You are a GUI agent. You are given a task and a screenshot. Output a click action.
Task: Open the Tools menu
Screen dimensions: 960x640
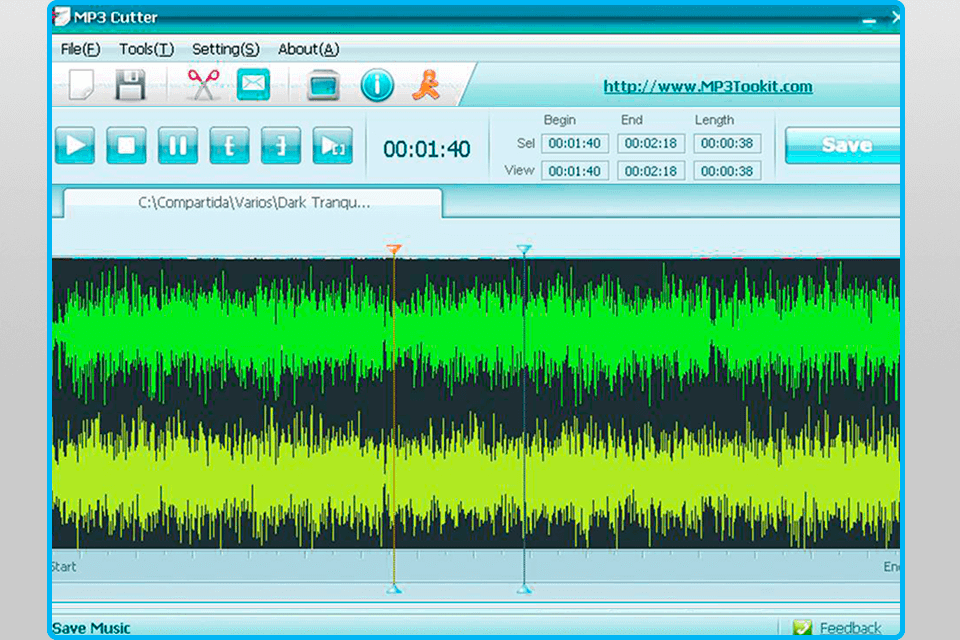[x=146, y=49]
